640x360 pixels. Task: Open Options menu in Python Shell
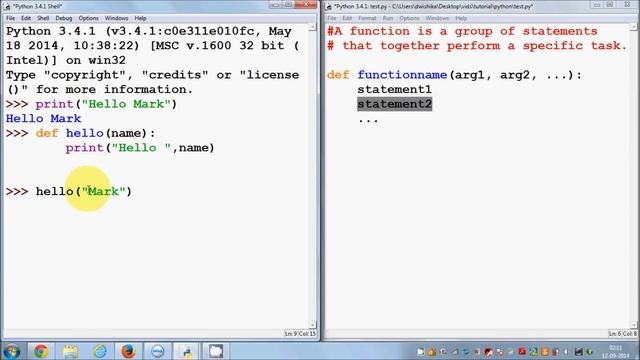coord(89,18)
